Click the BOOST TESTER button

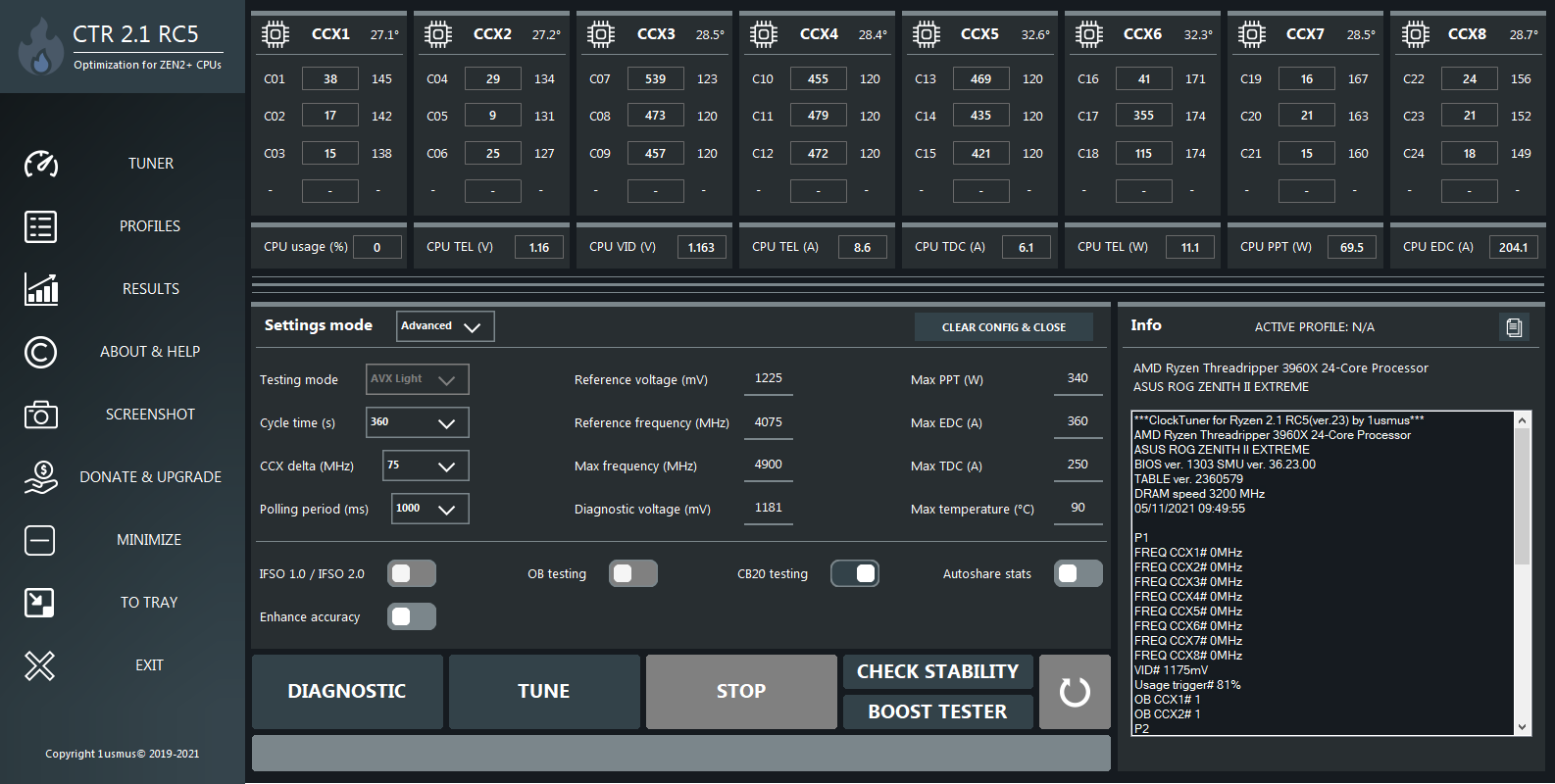(938, 712)
